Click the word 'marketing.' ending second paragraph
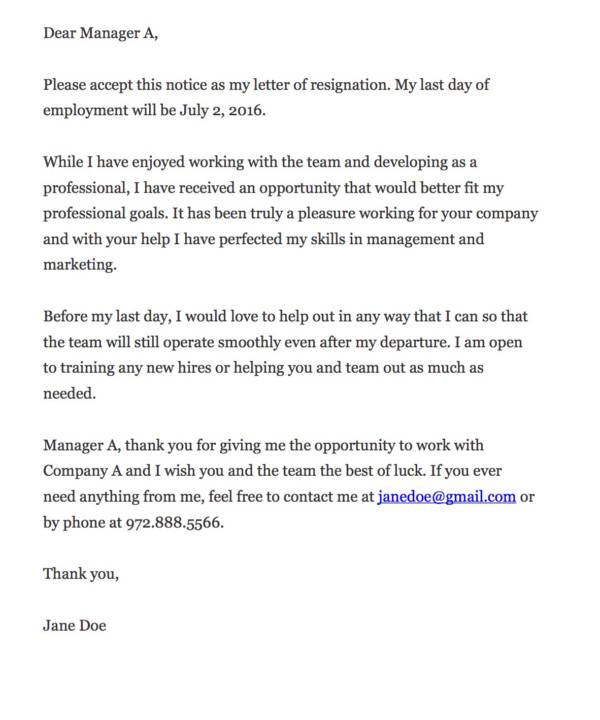The width and height of the screenshot is (600, 720). pyautogui.click(x=80, y=265)
